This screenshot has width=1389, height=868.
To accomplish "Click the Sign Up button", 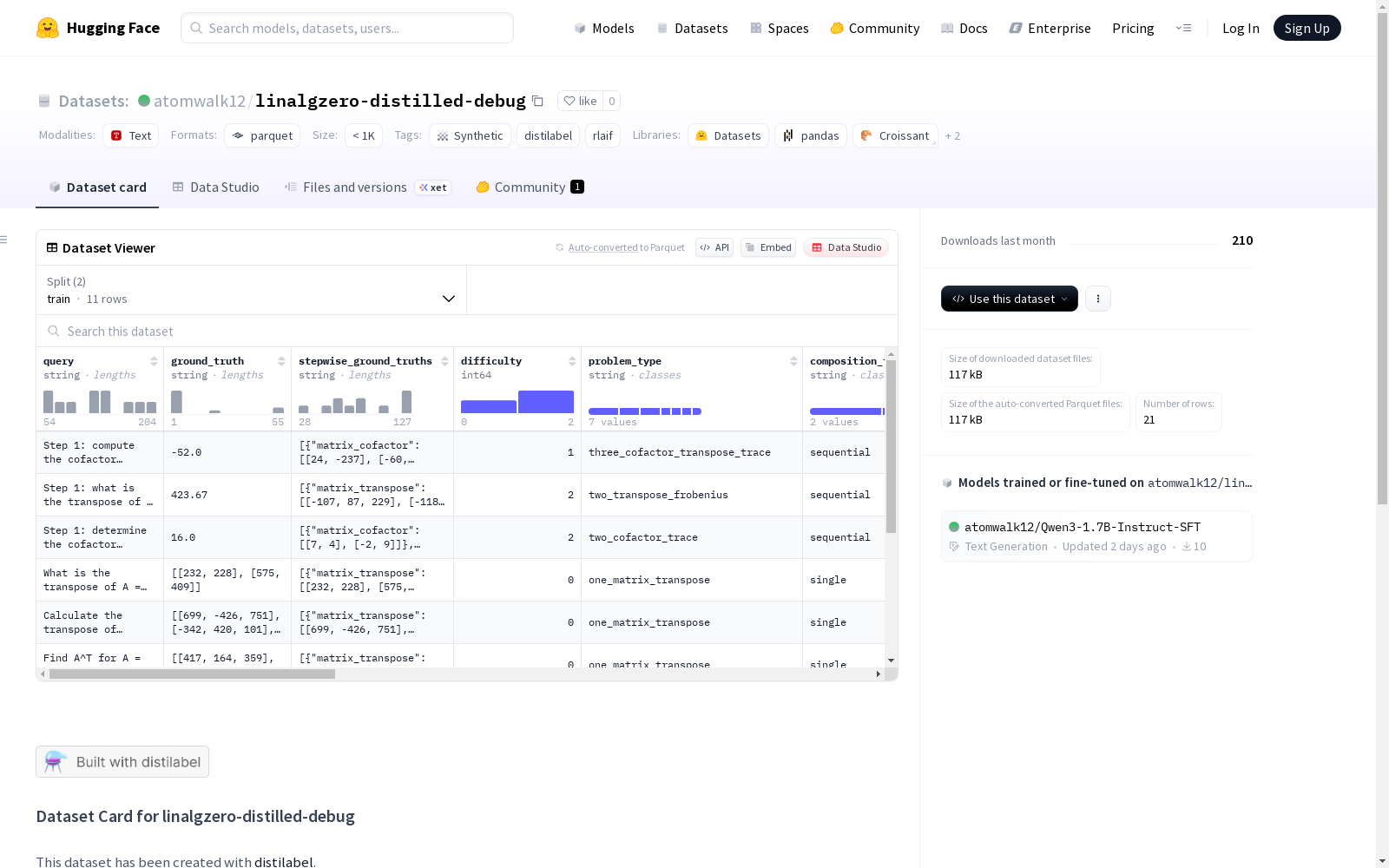I will click(1307, 28).
